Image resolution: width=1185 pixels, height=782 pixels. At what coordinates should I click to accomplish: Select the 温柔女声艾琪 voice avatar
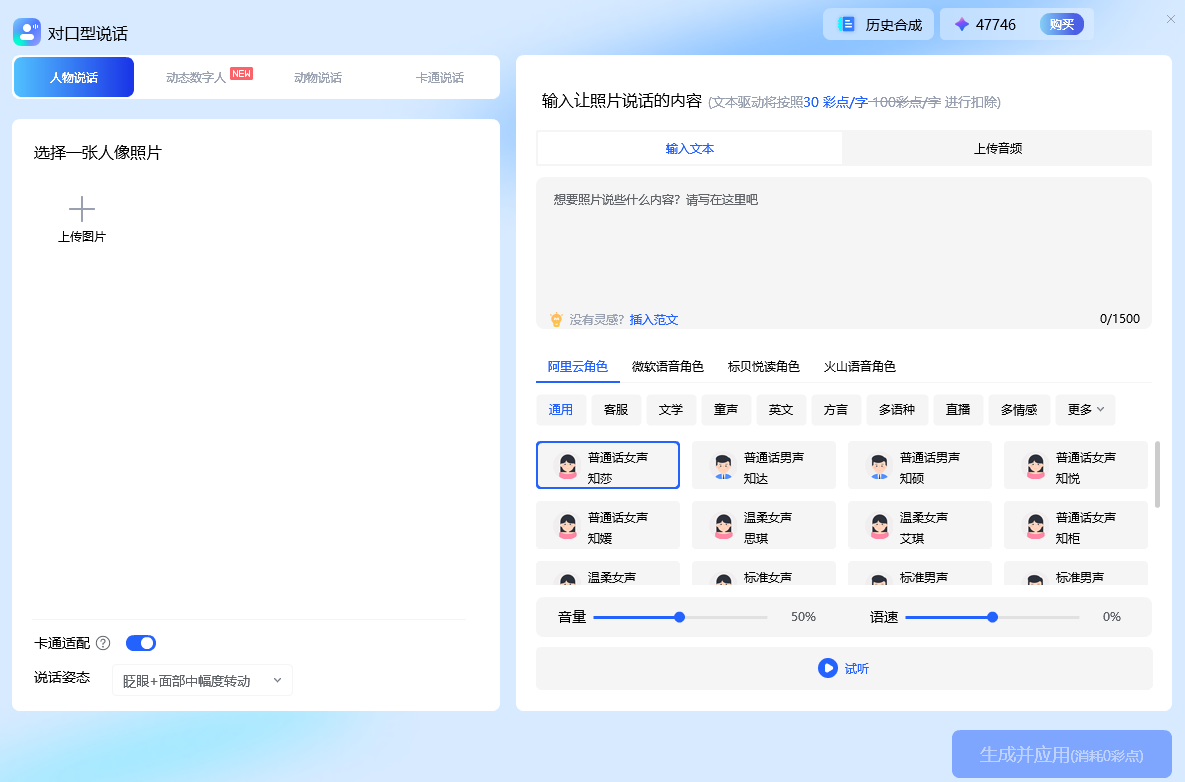(878, 525)
